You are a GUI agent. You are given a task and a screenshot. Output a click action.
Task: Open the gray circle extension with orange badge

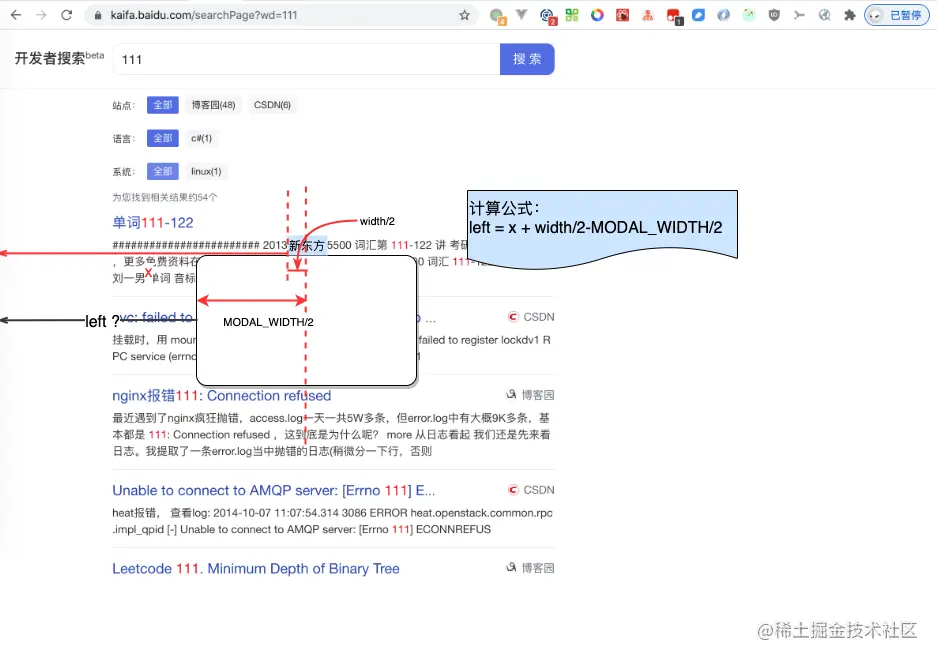click(497, 16)
